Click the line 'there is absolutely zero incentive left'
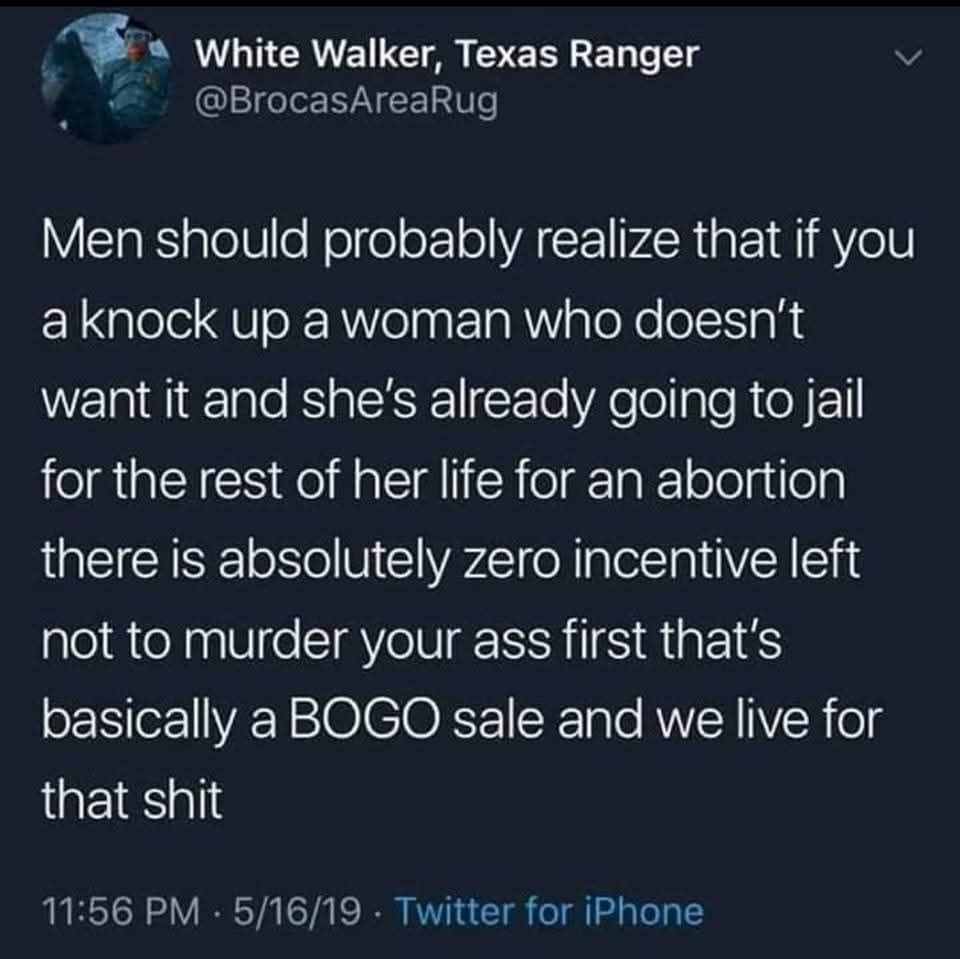 click(451, 561)
